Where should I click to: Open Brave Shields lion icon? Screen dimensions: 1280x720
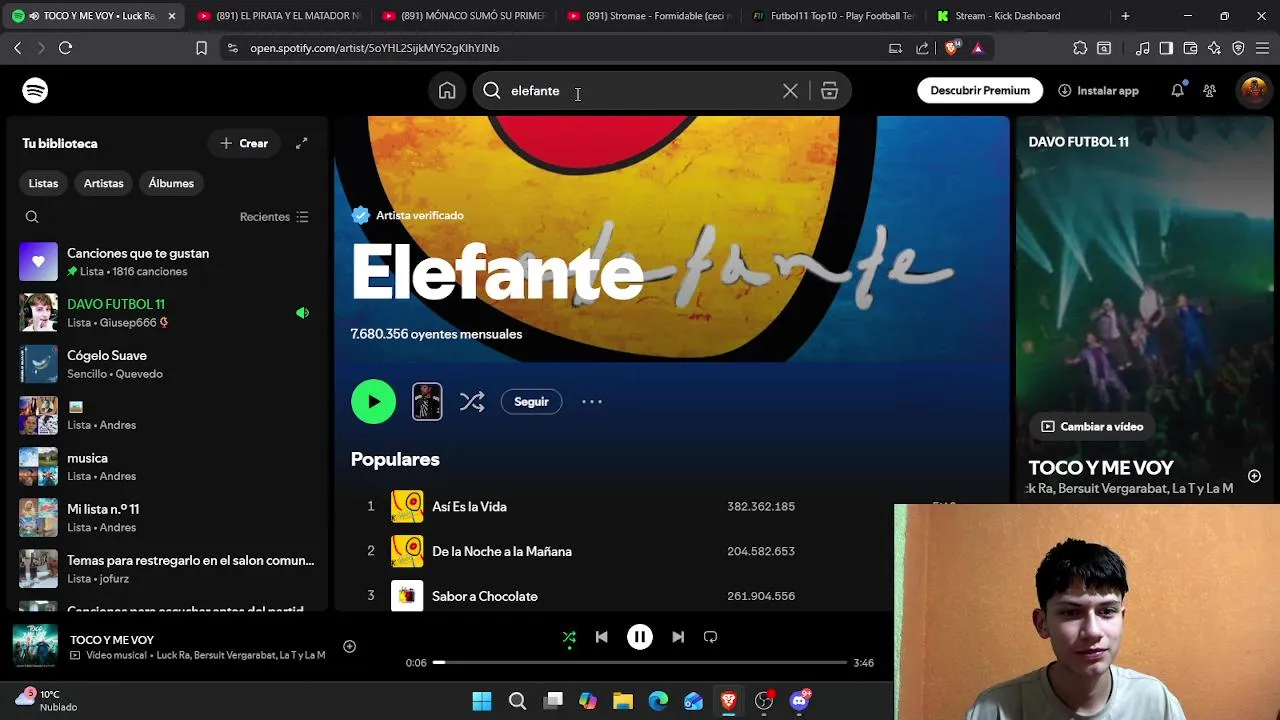(x=951, y=48)
